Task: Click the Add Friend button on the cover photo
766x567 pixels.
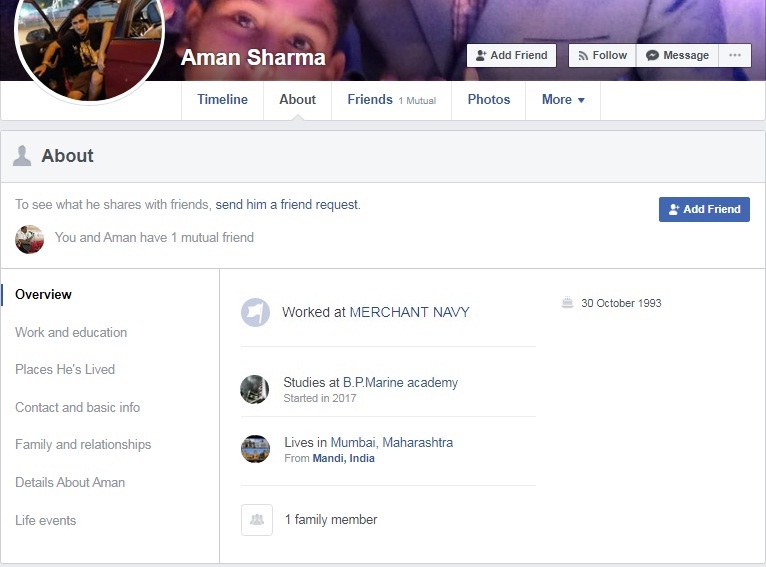Action: (x=511, y=55)
